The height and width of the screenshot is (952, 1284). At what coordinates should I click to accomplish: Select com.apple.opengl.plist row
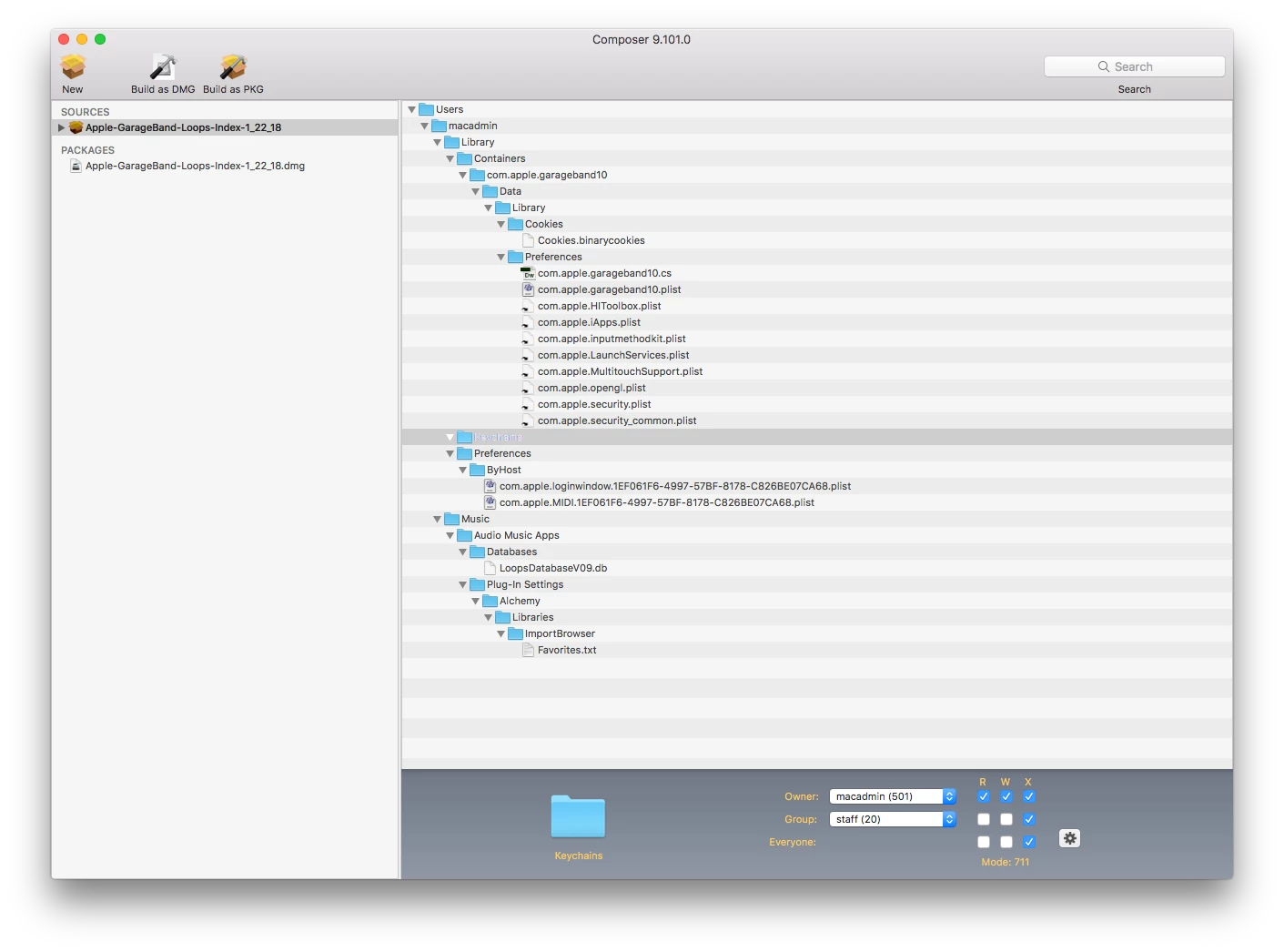tap(817, 388)
